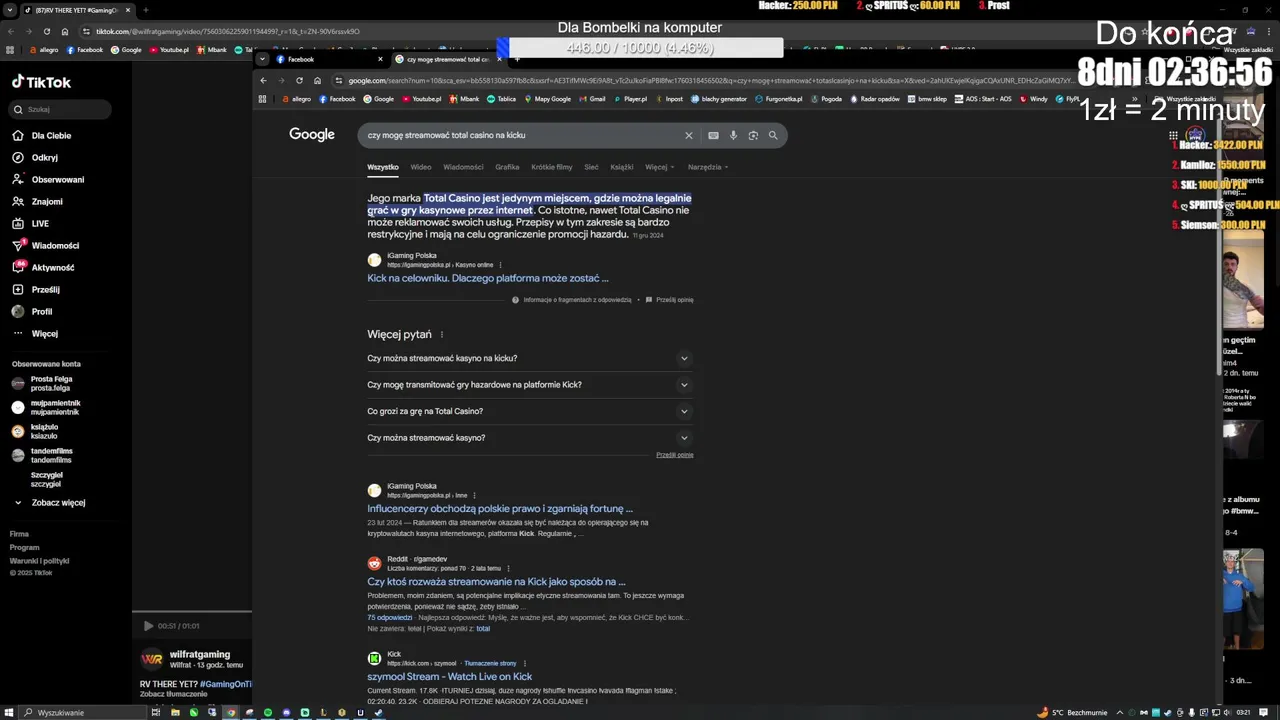Click the Google logo on results page
Screen dimensions: 1280x720
pyautogui.click(x=312, y=134)
